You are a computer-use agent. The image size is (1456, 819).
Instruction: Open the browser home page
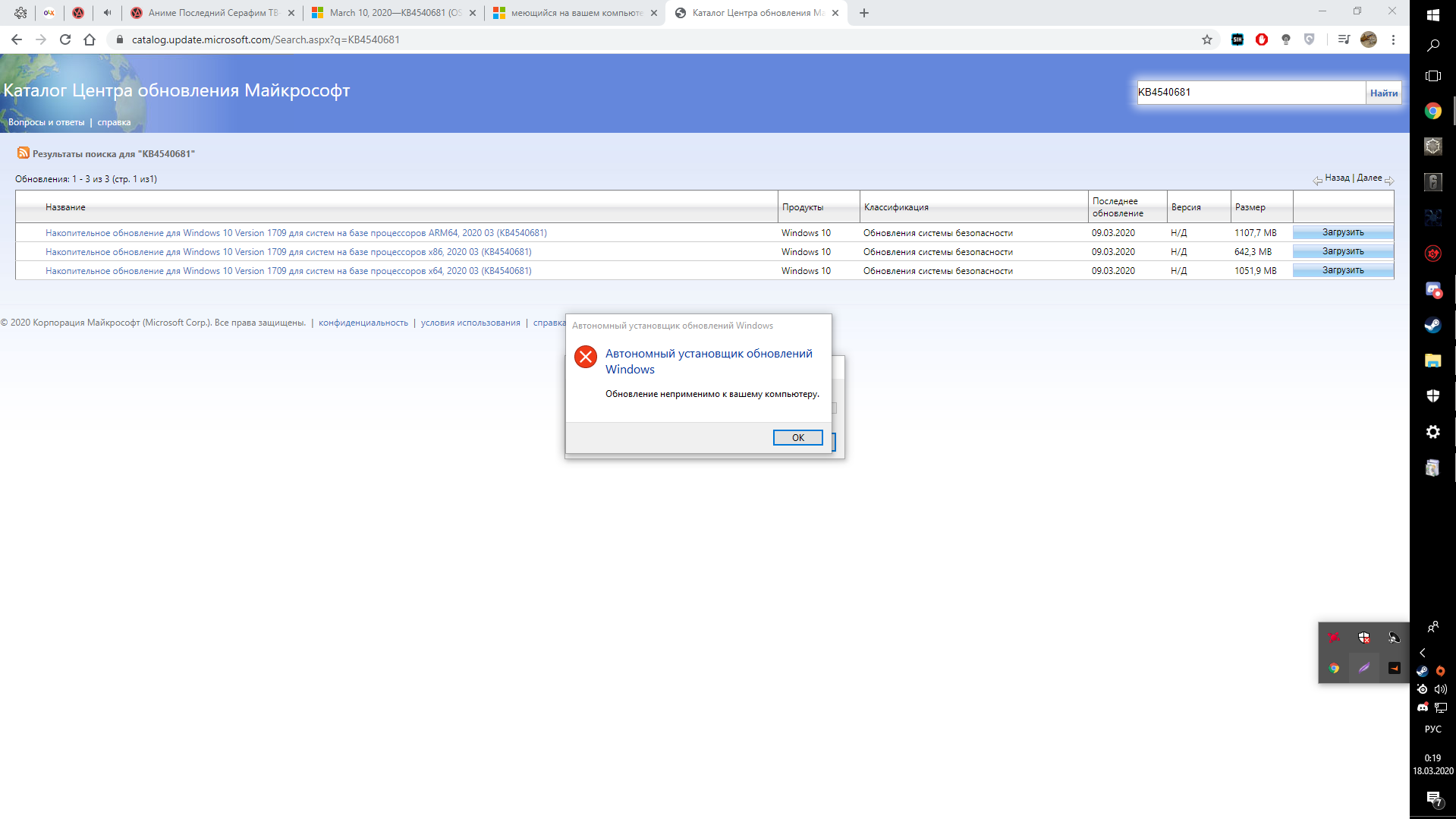click(x=90, y=39)
